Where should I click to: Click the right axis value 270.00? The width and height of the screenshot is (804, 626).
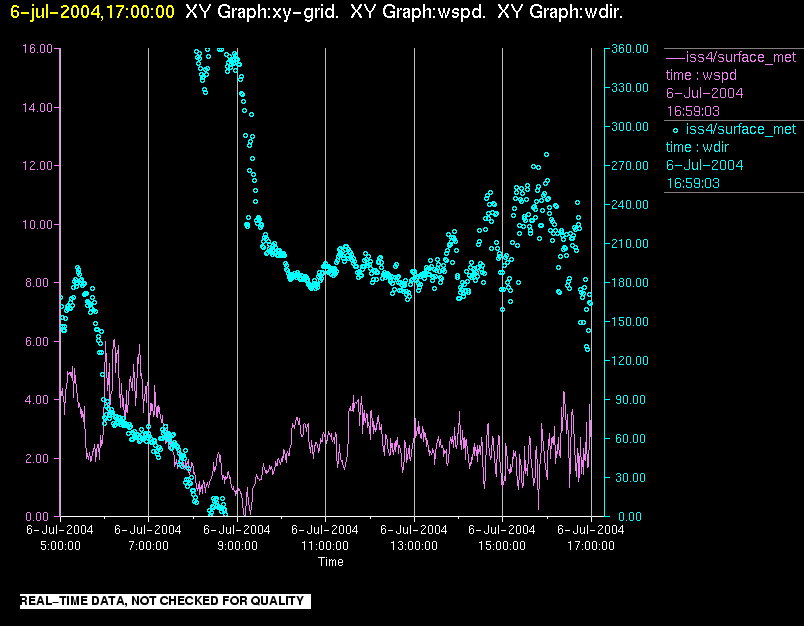coord(630,166)
